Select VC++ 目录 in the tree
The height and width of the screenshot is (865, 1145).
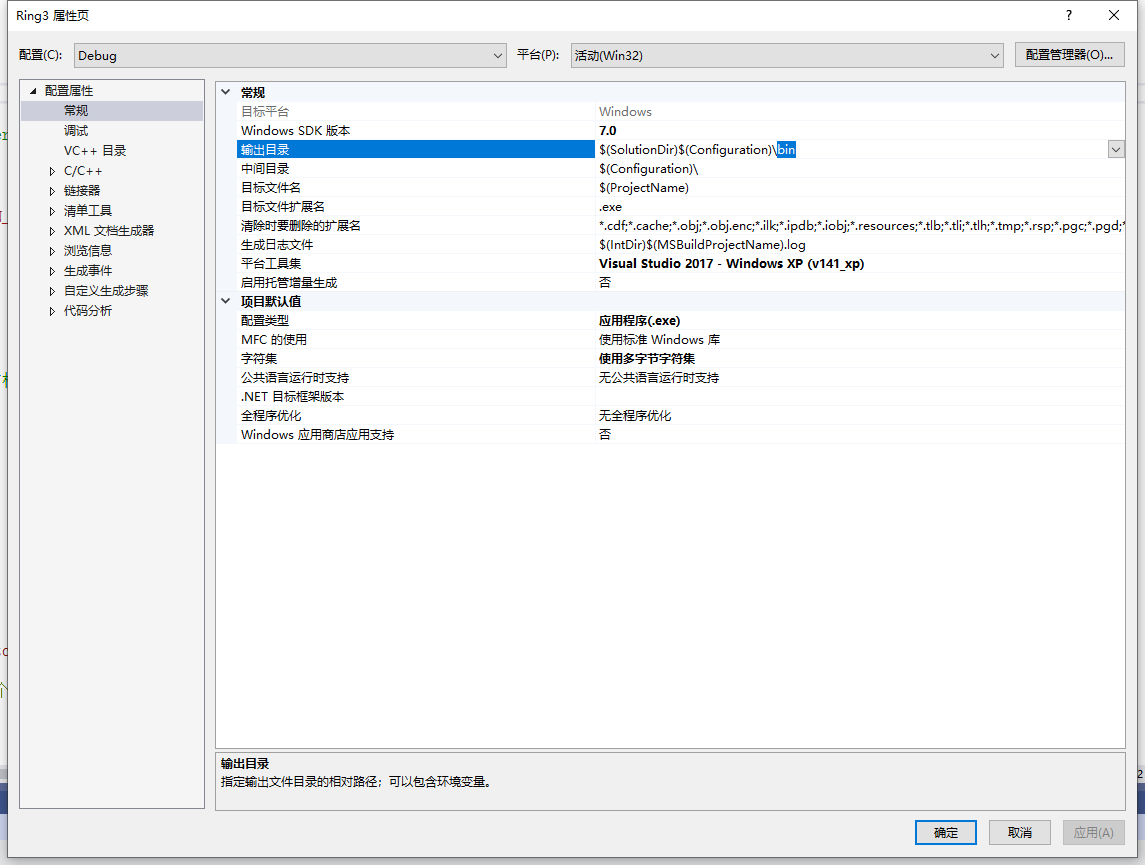click(95, 151)
